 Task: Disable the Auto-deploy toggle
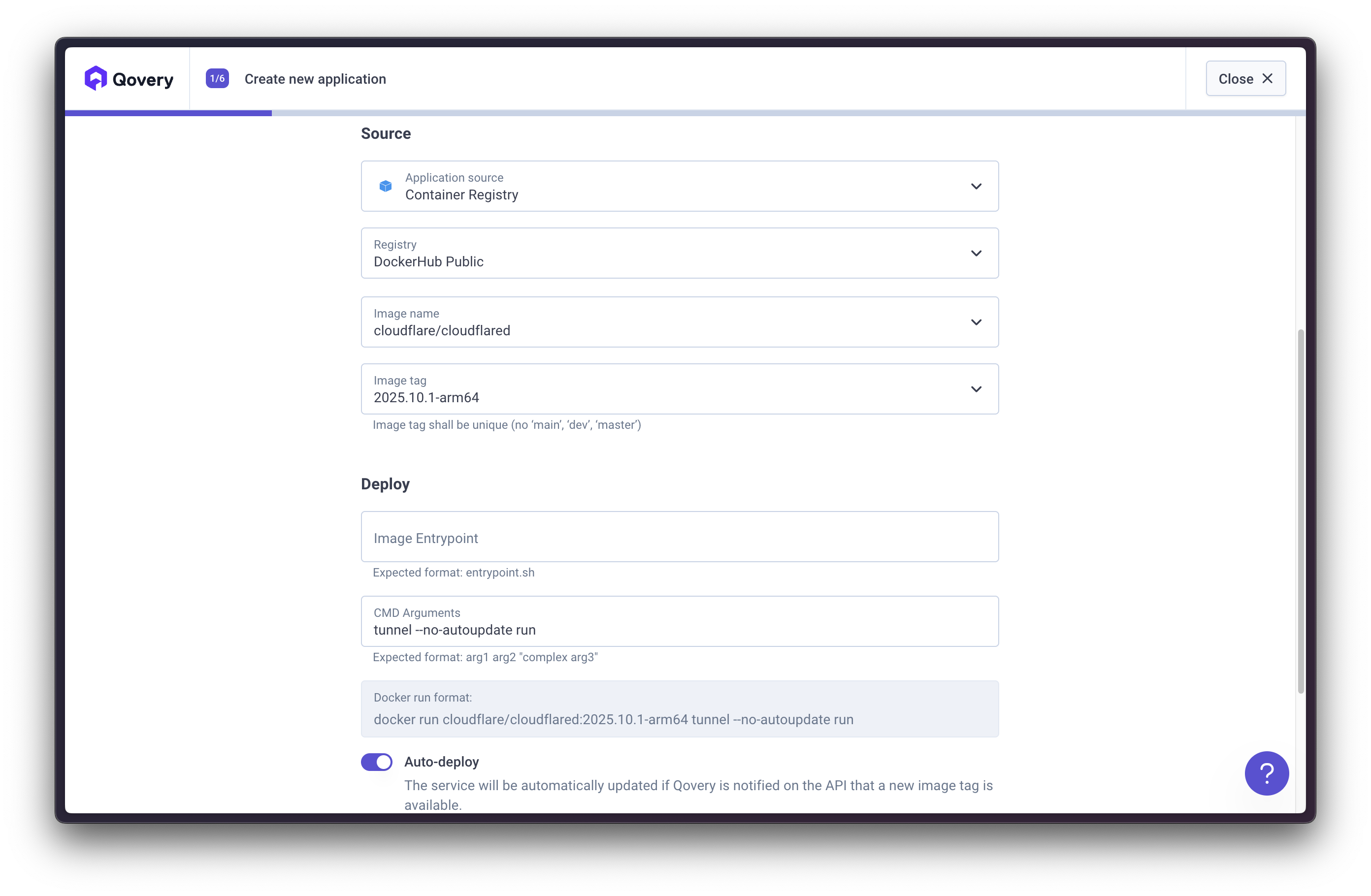coord(377,762)
